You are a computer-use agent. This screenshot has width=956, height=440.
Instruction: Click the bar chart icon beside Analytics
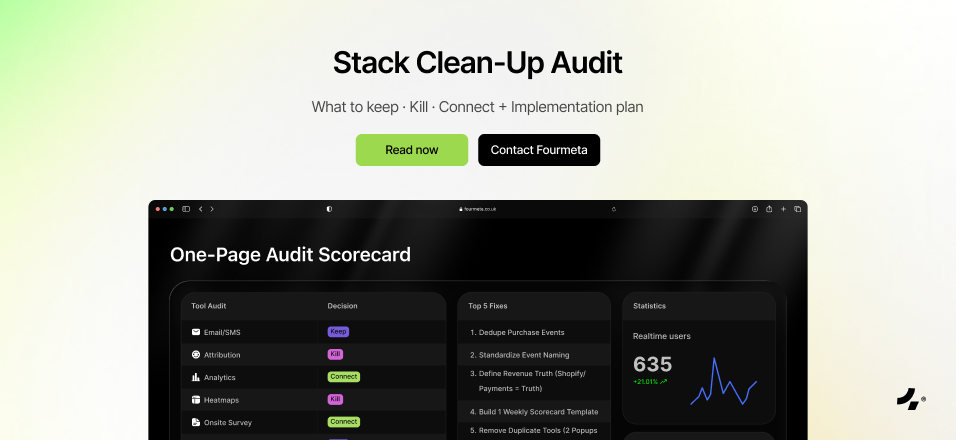tap(196, 377)
